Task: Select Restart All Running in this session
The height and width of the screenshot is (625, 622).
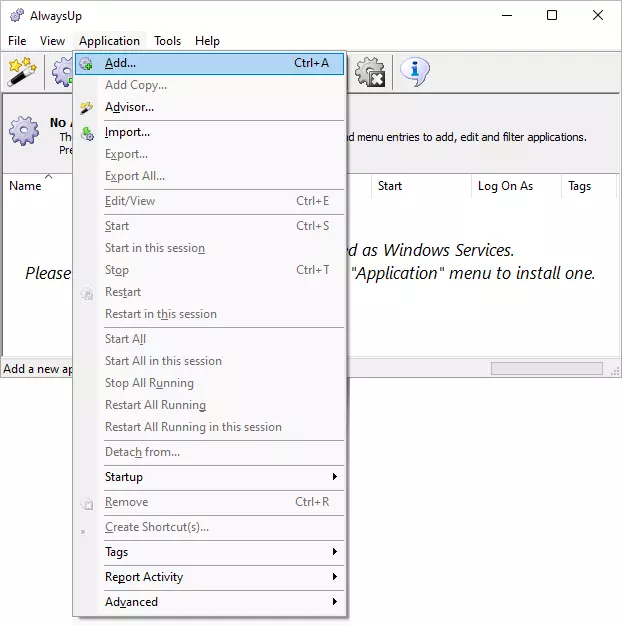Action: click(x=209, y=427)
